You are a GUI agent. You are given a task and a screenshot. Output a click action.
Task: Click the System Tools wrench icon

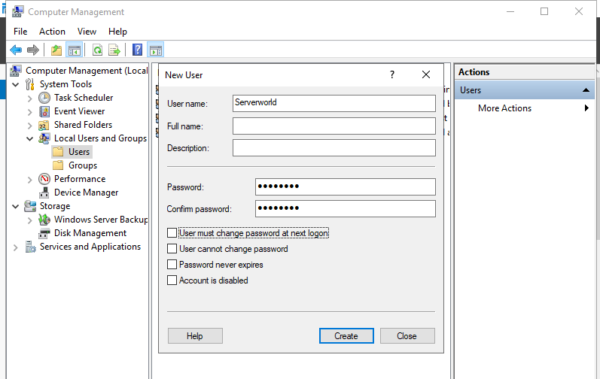(x=30, y=84)
